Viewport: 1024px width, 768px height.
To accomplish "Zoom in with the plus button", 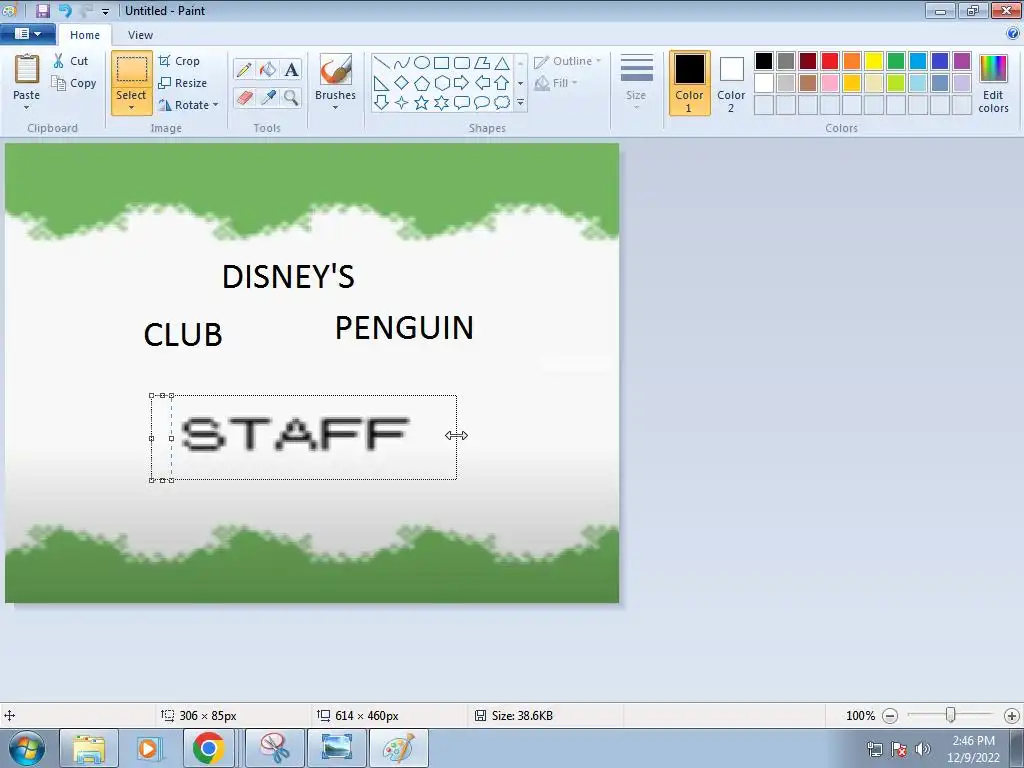I will pos(1012,716).
